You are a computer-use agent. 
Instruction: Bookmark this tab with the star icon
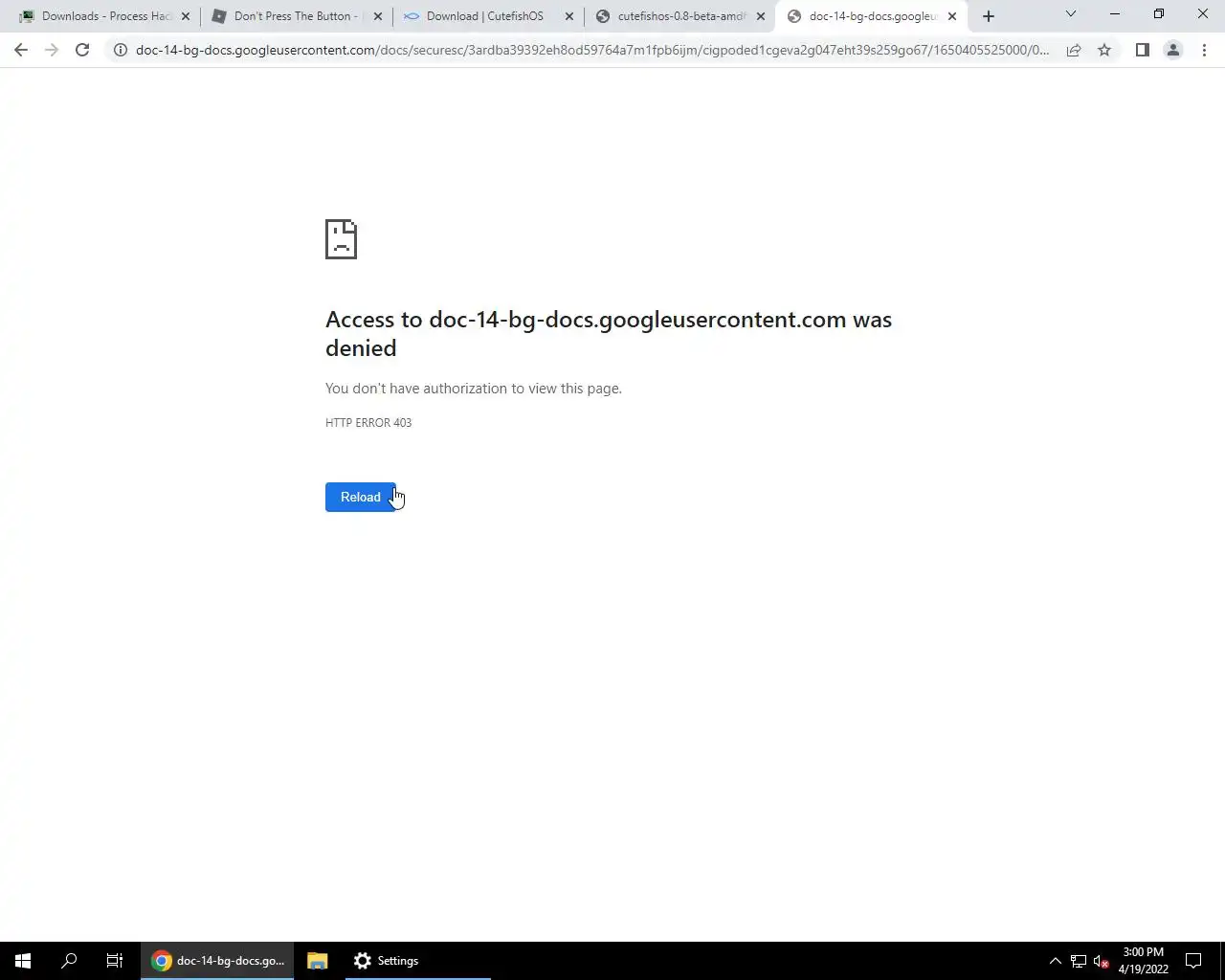coord(1104,50)
